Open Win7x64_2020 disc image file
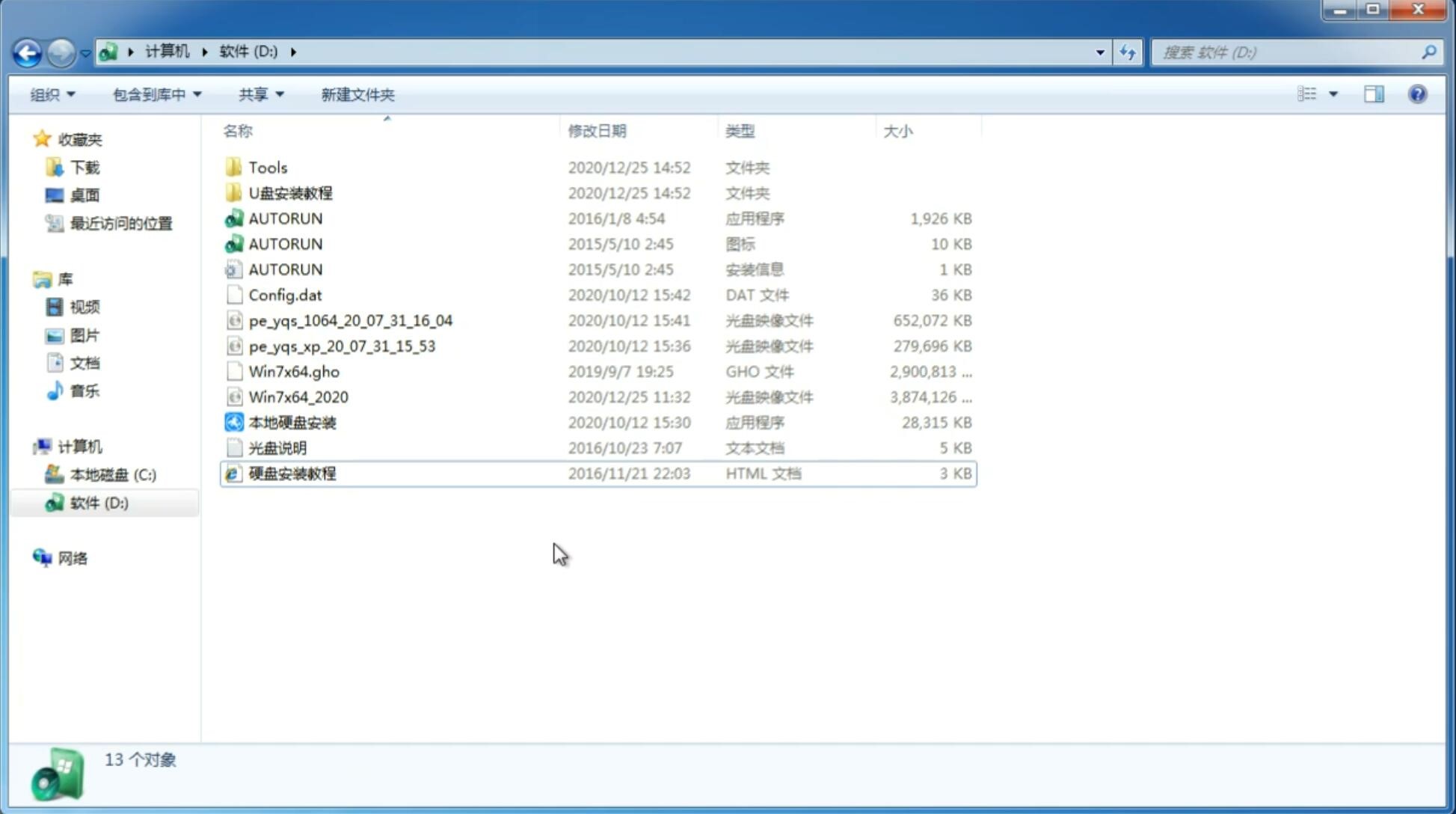The height and width of the screenshot is (814, 1456). point(297,397)
